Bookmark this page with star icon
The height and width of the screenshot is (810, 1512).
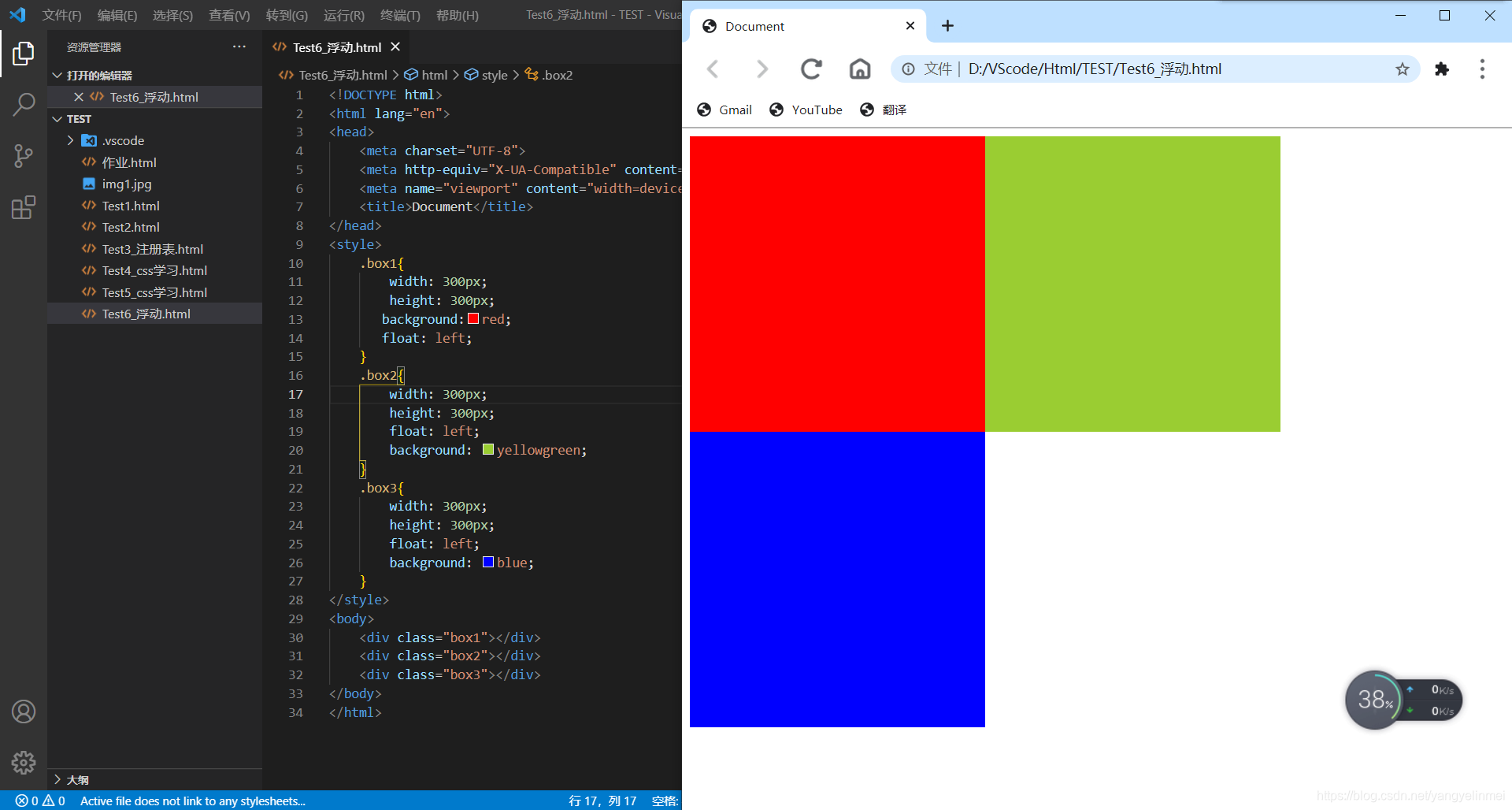1403,69
